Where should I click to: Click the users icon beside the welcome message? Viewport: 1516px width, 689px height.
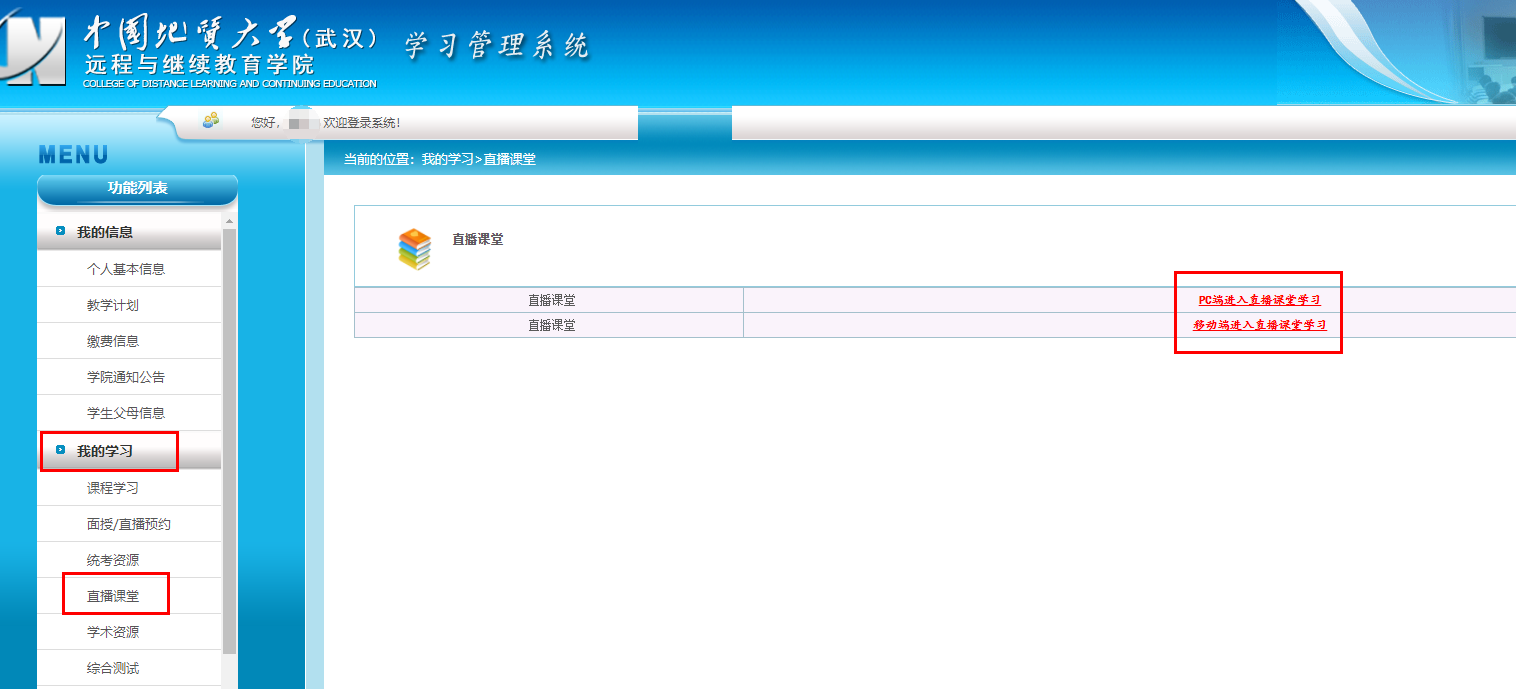coord(210,121)
